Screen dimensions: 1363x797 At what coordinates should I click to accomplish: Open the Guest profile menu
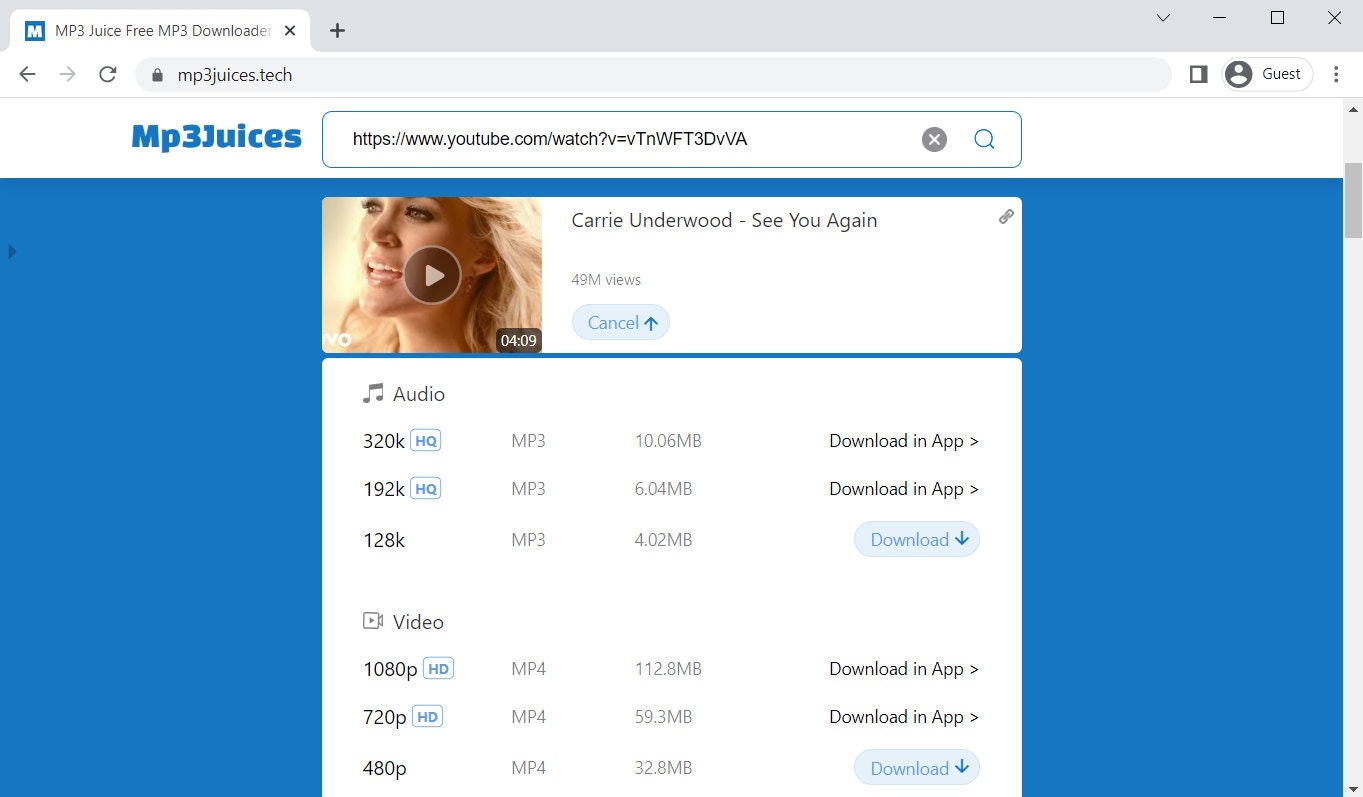click(1267, 74)
